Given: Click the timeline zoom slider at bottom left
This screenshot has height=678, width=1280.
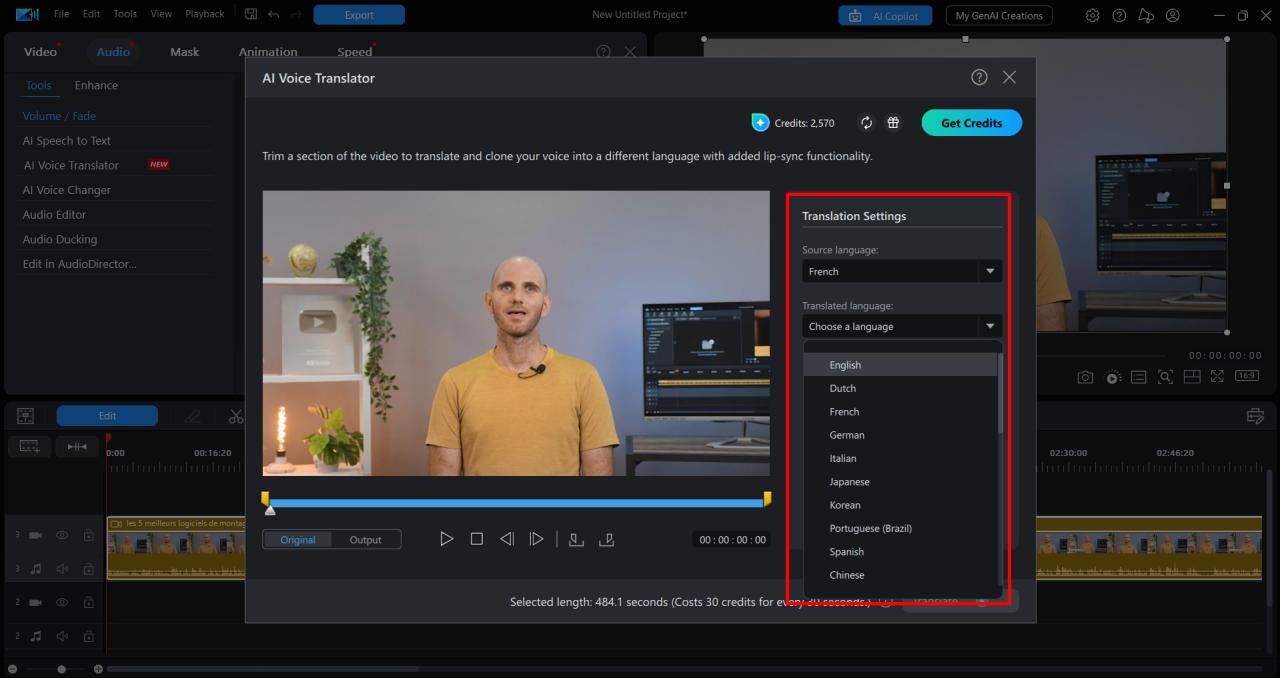Looking at the screenshot, I should coord(60,669).
